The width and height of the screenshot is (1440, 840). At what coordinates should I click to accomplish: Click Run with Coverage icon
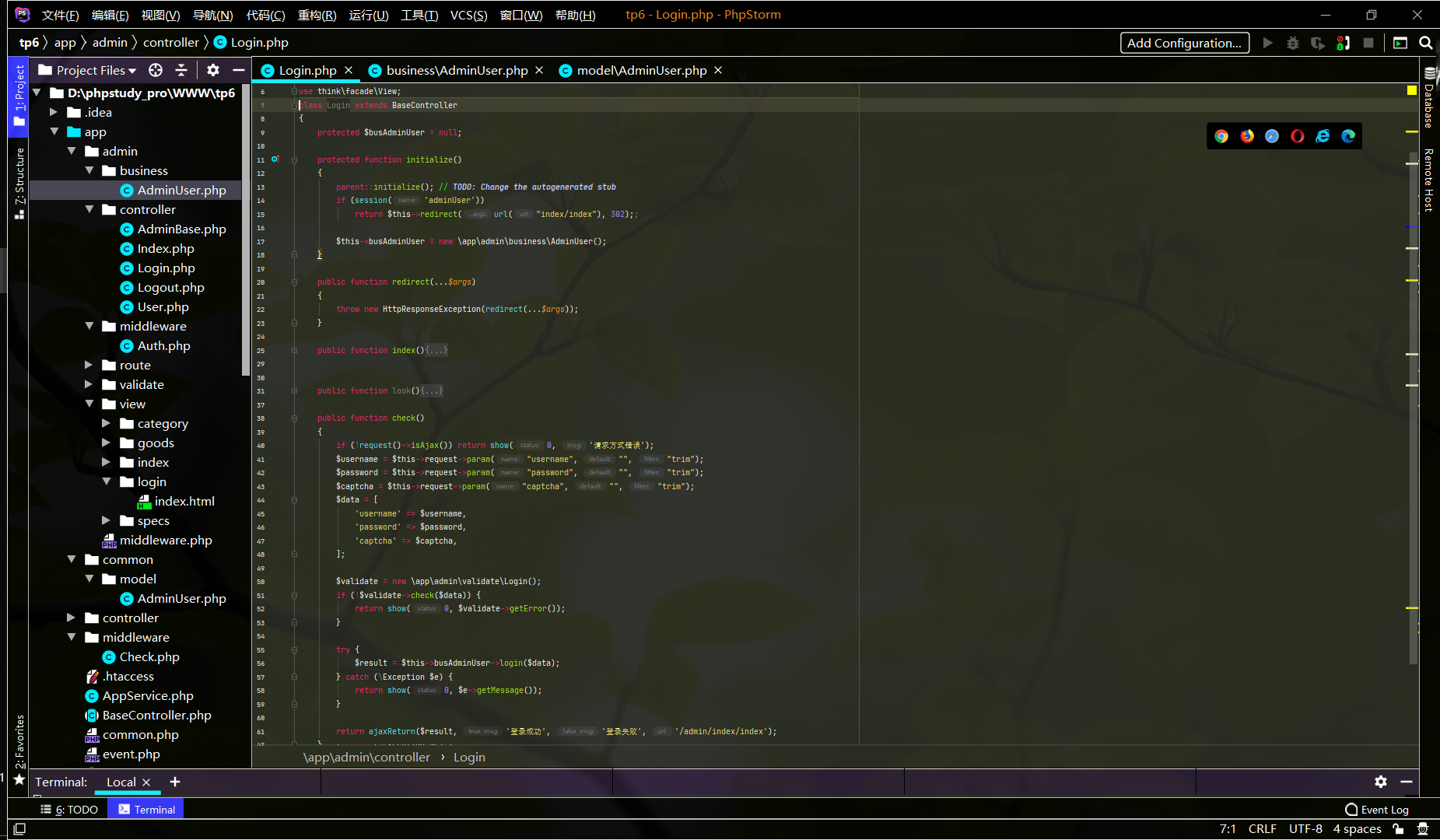tap(1318, 43)
